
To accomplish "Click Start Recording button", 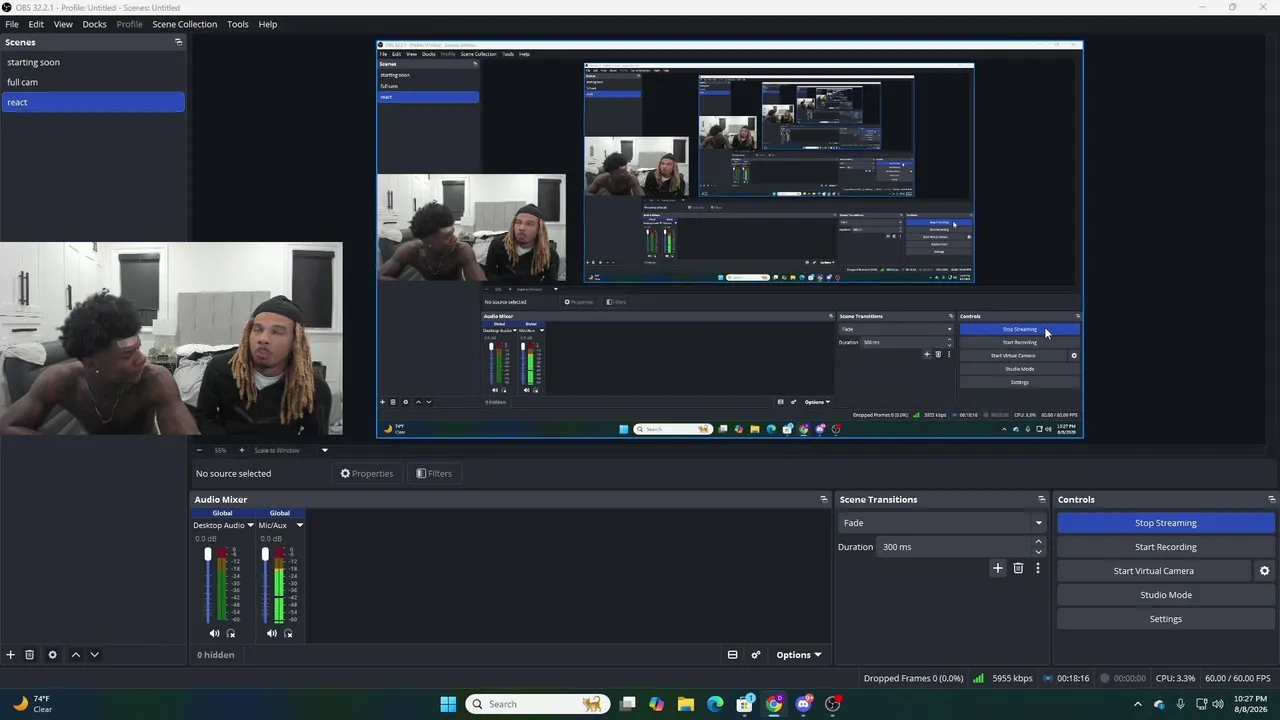I will [1166, 547].
